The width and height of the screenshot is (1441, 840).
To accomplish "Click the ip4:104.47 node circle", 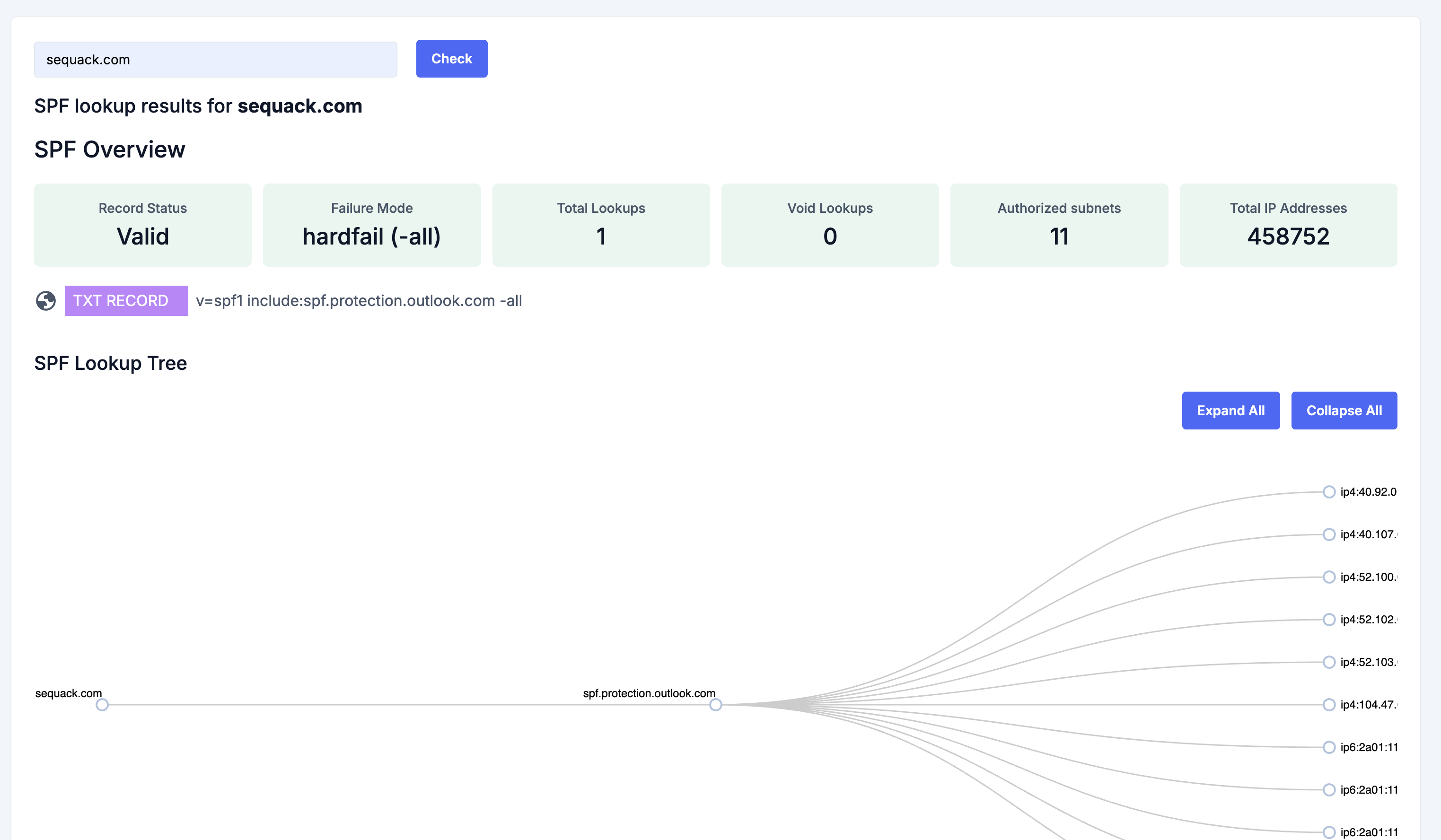I will click(1329, 705).
